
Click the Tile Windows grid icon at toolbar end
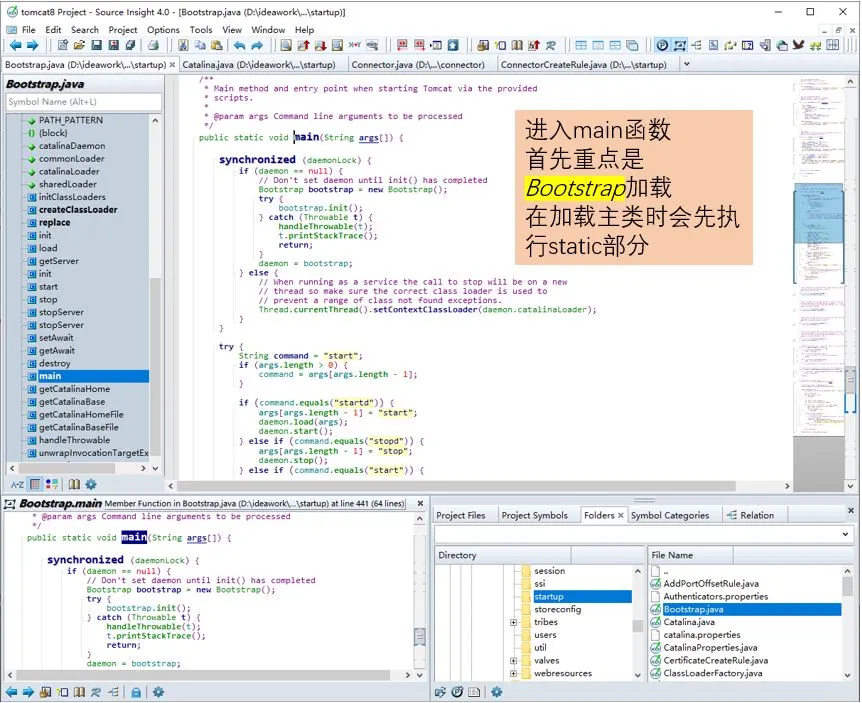pos(833,46)
